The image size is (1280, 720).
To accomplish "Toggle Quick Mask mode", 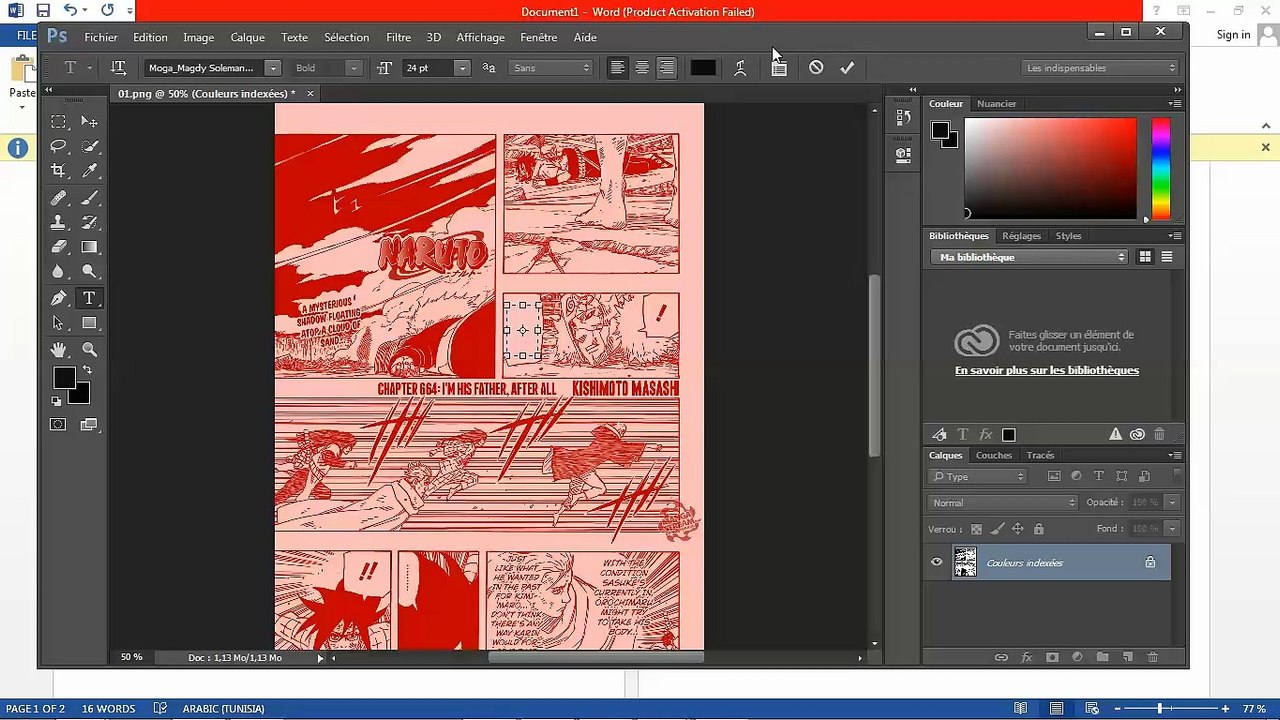I will point(59,424).
